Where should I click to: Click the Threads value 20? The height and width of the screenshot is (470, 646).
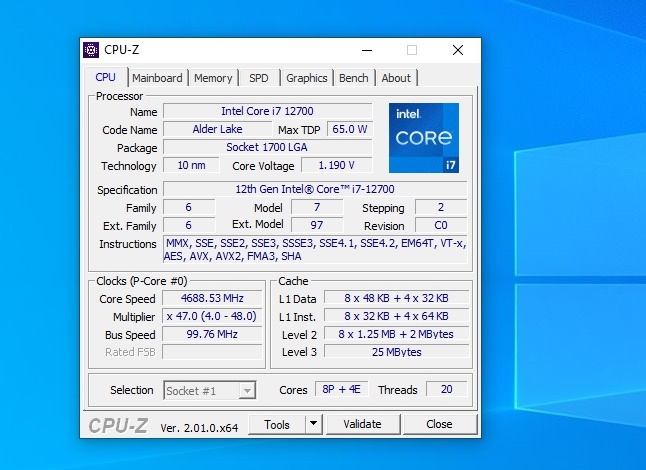447,389
